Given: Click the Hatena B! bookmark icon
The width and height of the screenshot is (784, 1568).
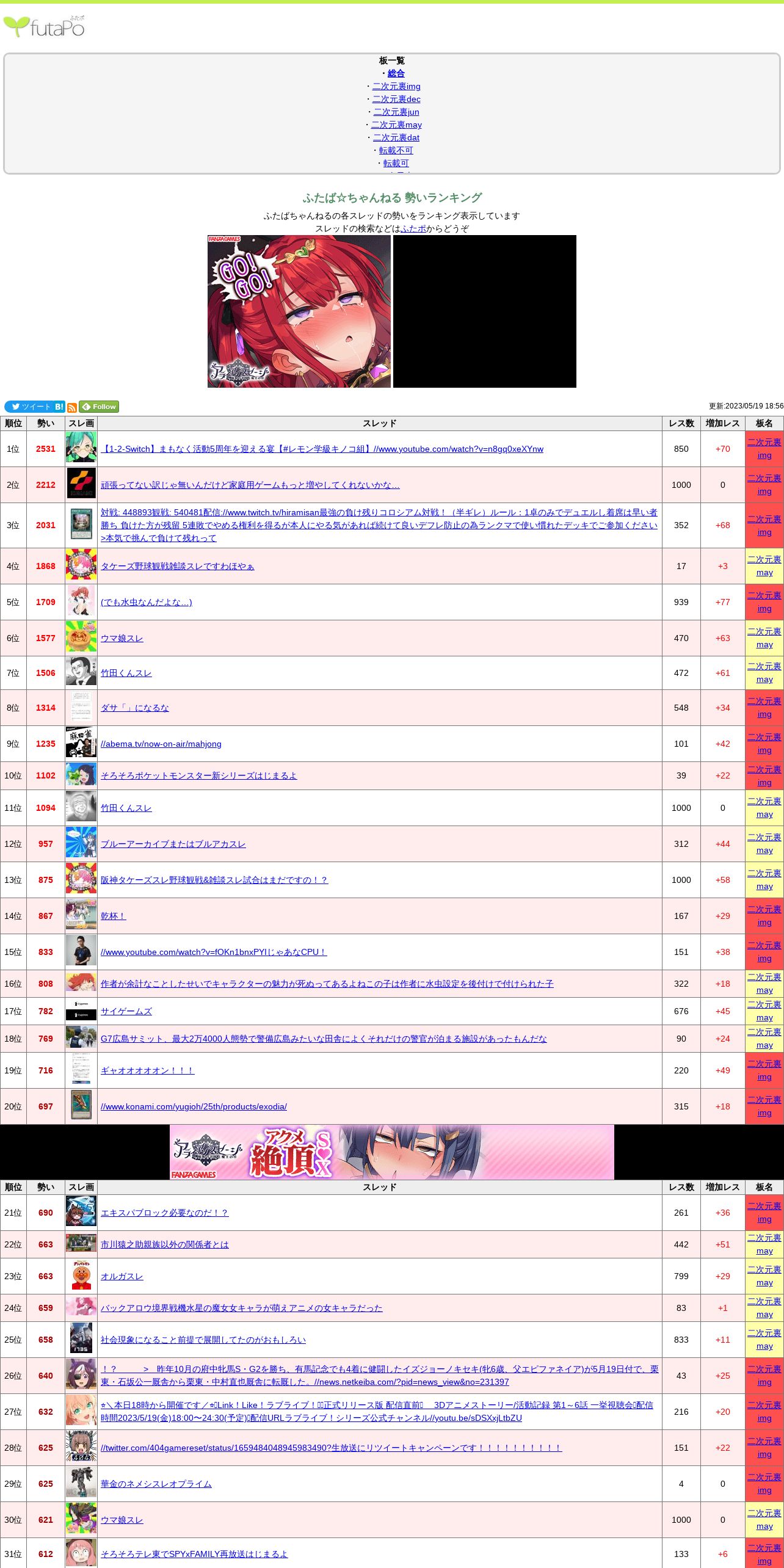Looking at the screenshot, I should tap(59, 407).
